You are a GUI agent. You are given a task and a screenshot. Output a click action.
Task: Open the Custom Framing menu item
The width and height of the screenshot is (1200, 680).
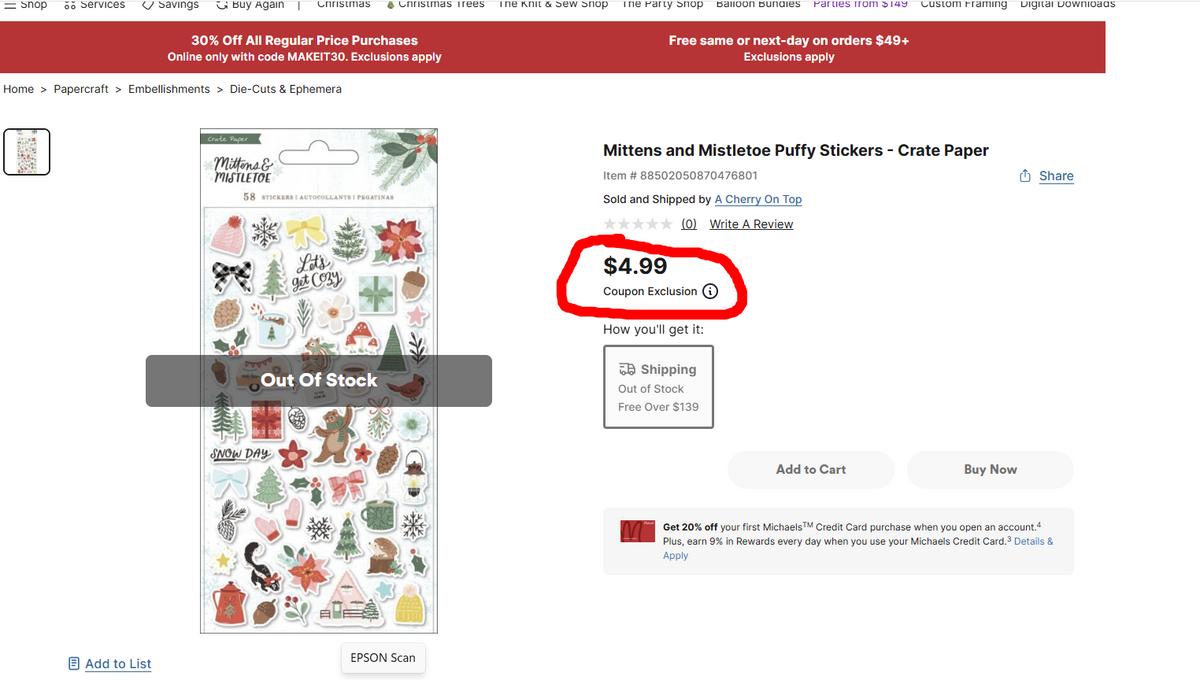tap(963, 4)
